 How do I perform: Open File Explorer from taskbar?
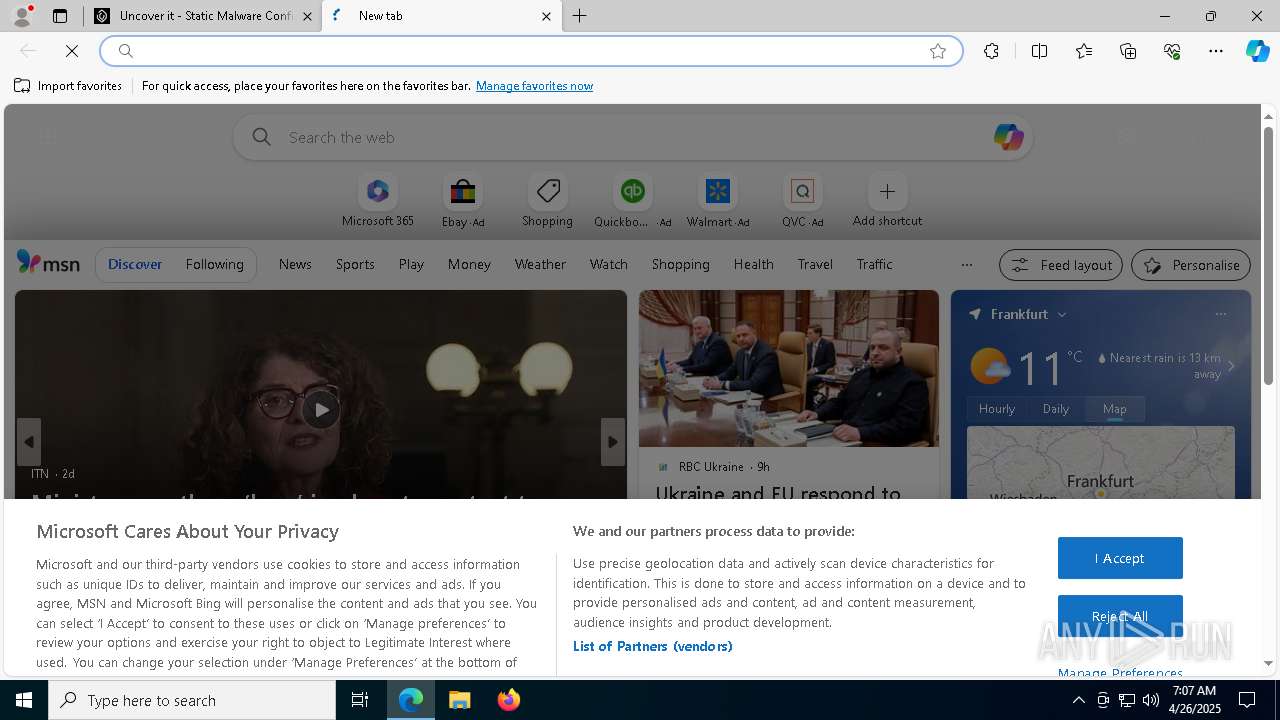pos(460,700)
